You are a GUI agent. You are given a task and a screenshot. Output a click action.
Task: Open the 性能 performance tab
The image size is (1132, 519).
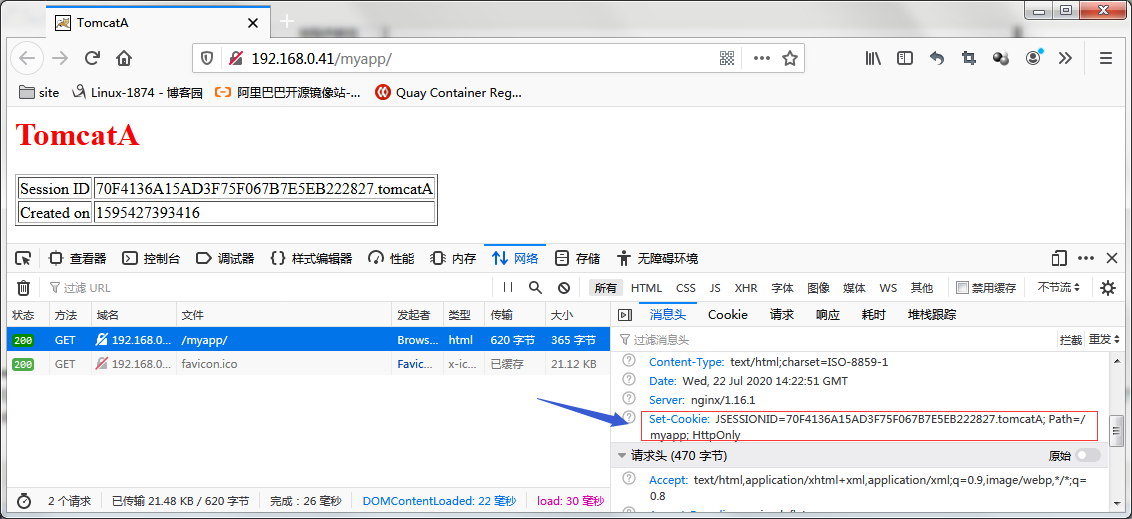click(x=391, y=258)
